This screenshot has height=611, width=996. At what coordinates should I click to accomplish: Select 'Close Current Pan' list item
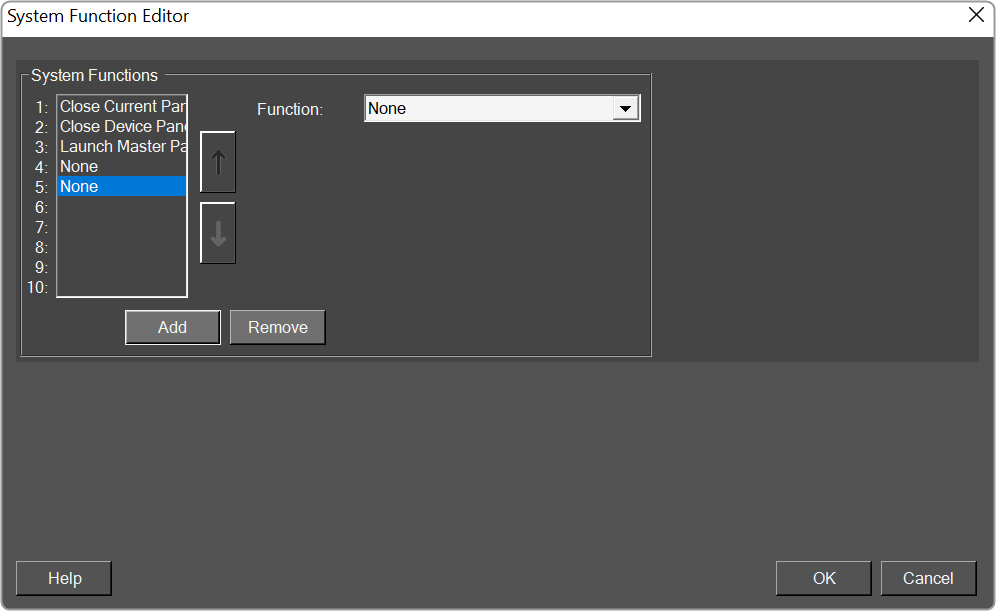[122, 106]
